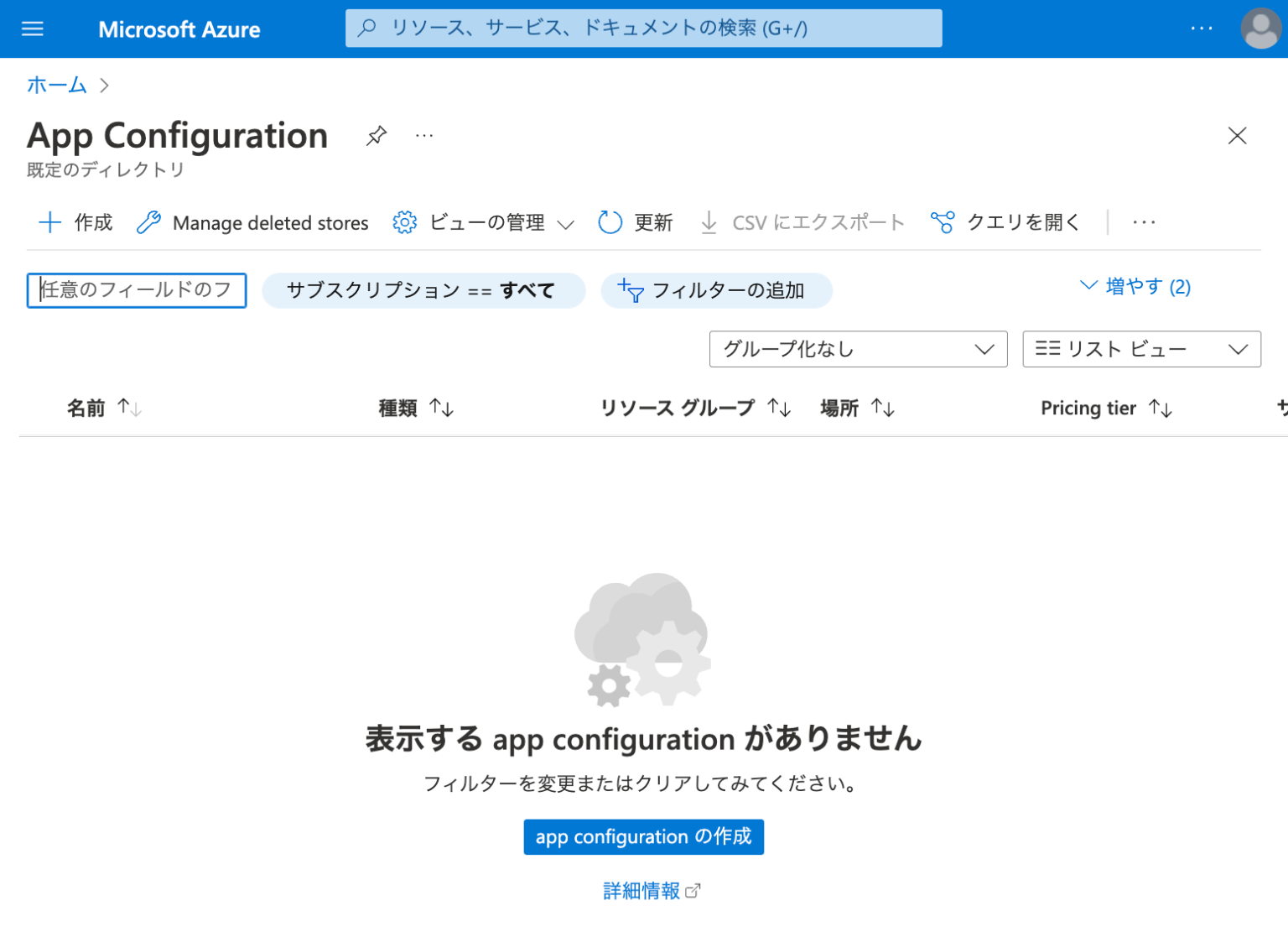Select クエリを開く to open a query
Screen dimensions: 1288x937
click(x=1004, y=221)
